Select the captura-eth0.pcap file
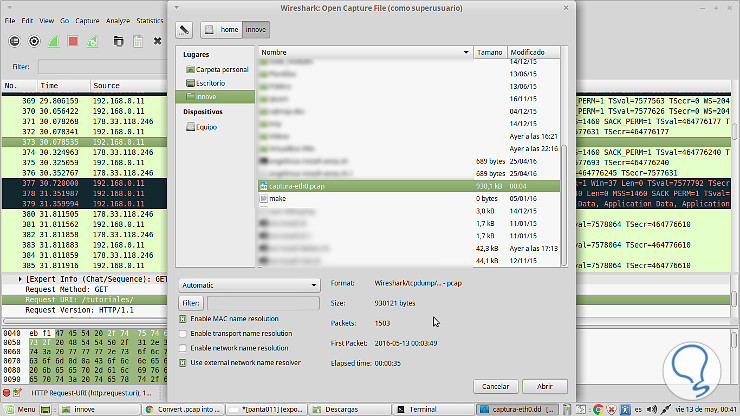This screenshot has width=740, height=416. point(409,186)
